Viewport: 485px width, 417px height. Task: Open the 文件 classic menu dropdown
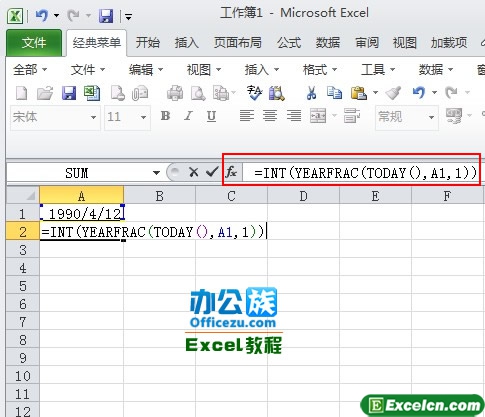click(88, 70)
